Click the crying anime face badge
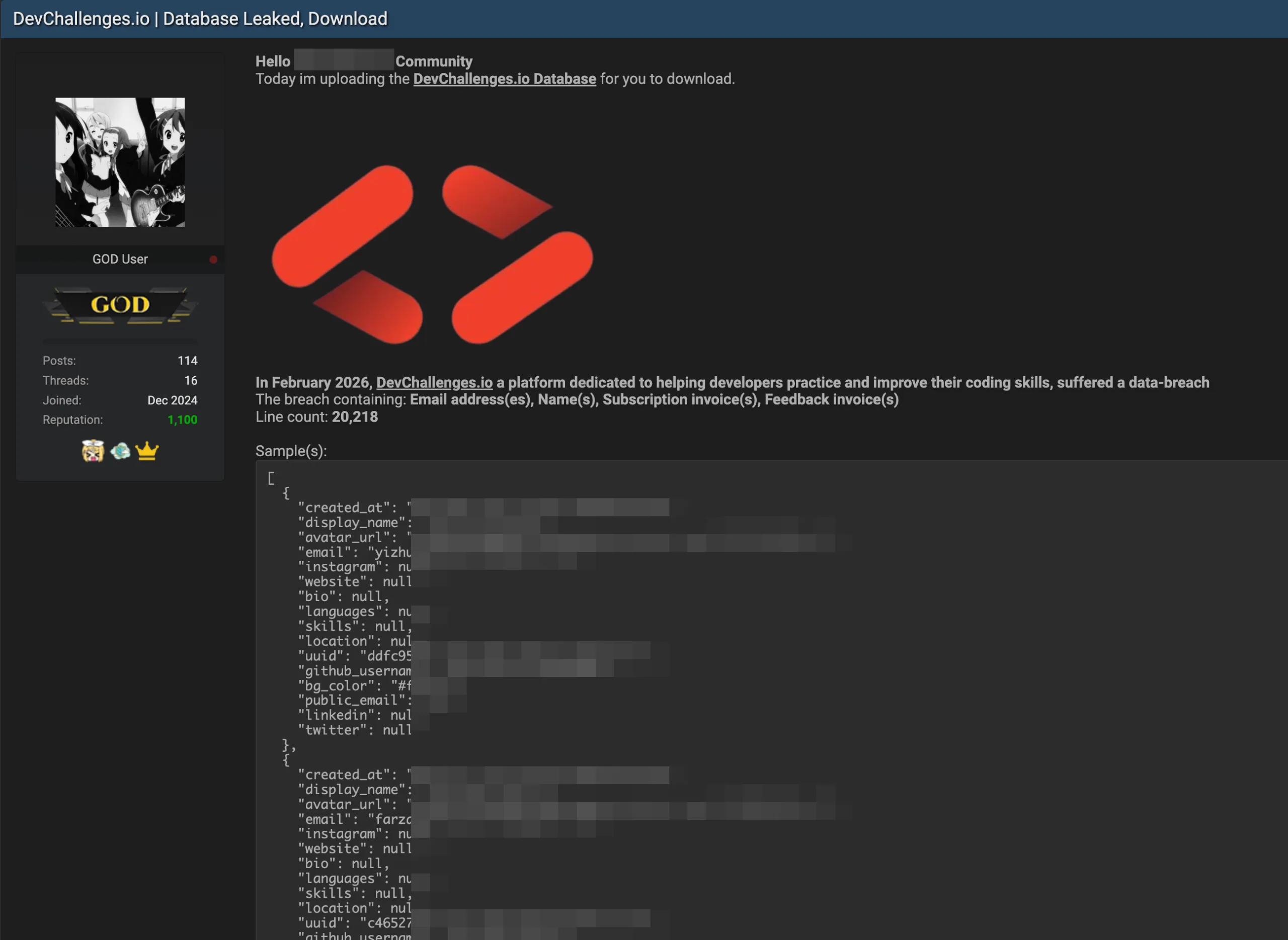The image size is (1288, 940). click(x=93, y=451)
